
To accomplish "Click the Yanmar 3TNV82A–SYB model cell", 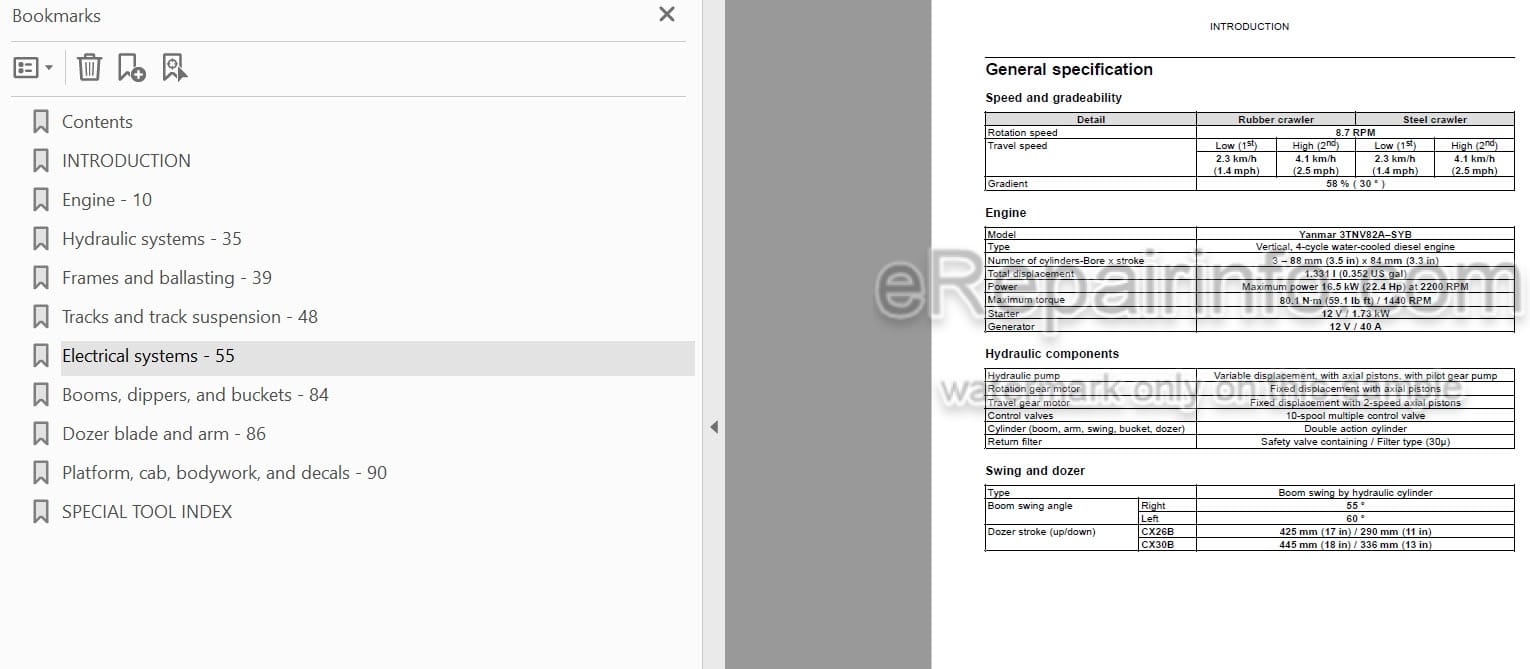I will click(x=1355, y=234).
